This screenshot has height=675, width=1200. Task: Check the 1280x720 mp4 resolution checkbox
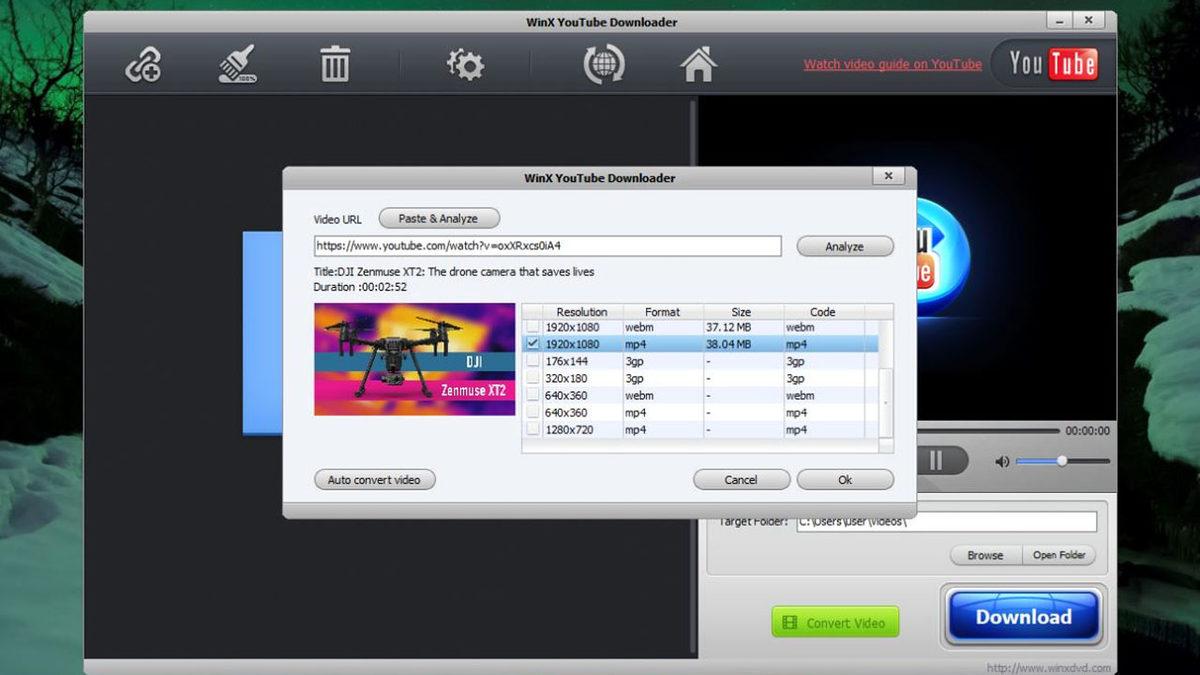tap(533, 429)
